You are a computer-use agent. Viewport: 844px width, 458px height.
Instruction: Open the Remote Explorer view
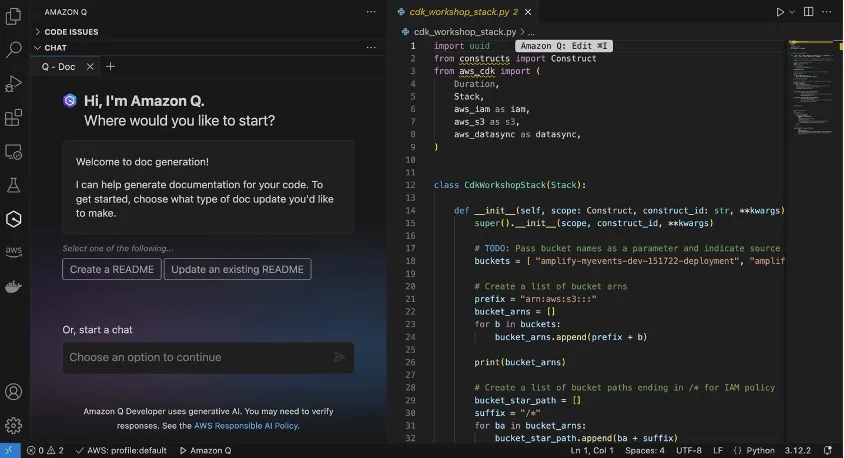tap(13, 152)
